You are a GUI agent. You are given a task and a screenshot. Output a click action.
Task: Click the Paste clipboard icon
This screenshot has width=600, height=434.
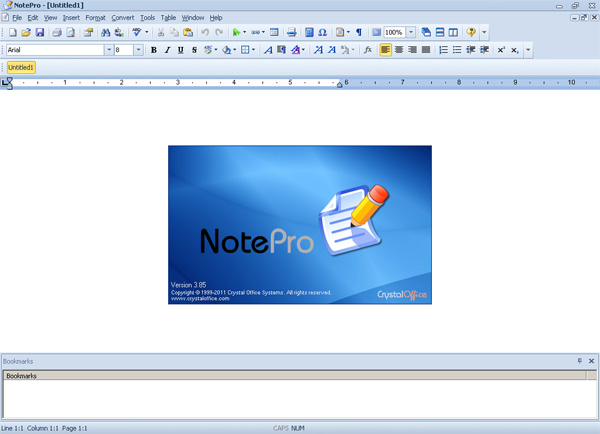(x=188, y=33)
